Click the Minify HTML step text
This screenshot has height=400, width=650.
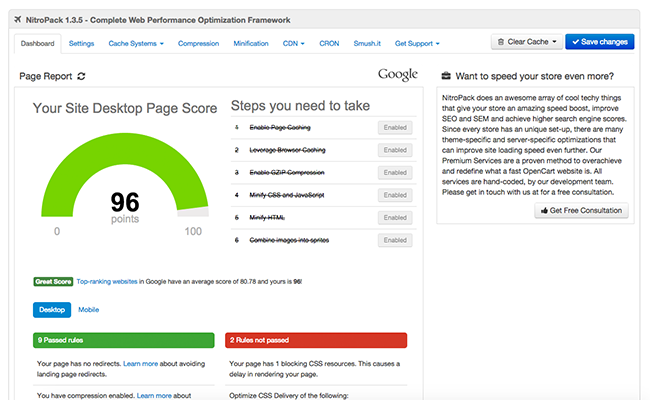tap(267, 218)
